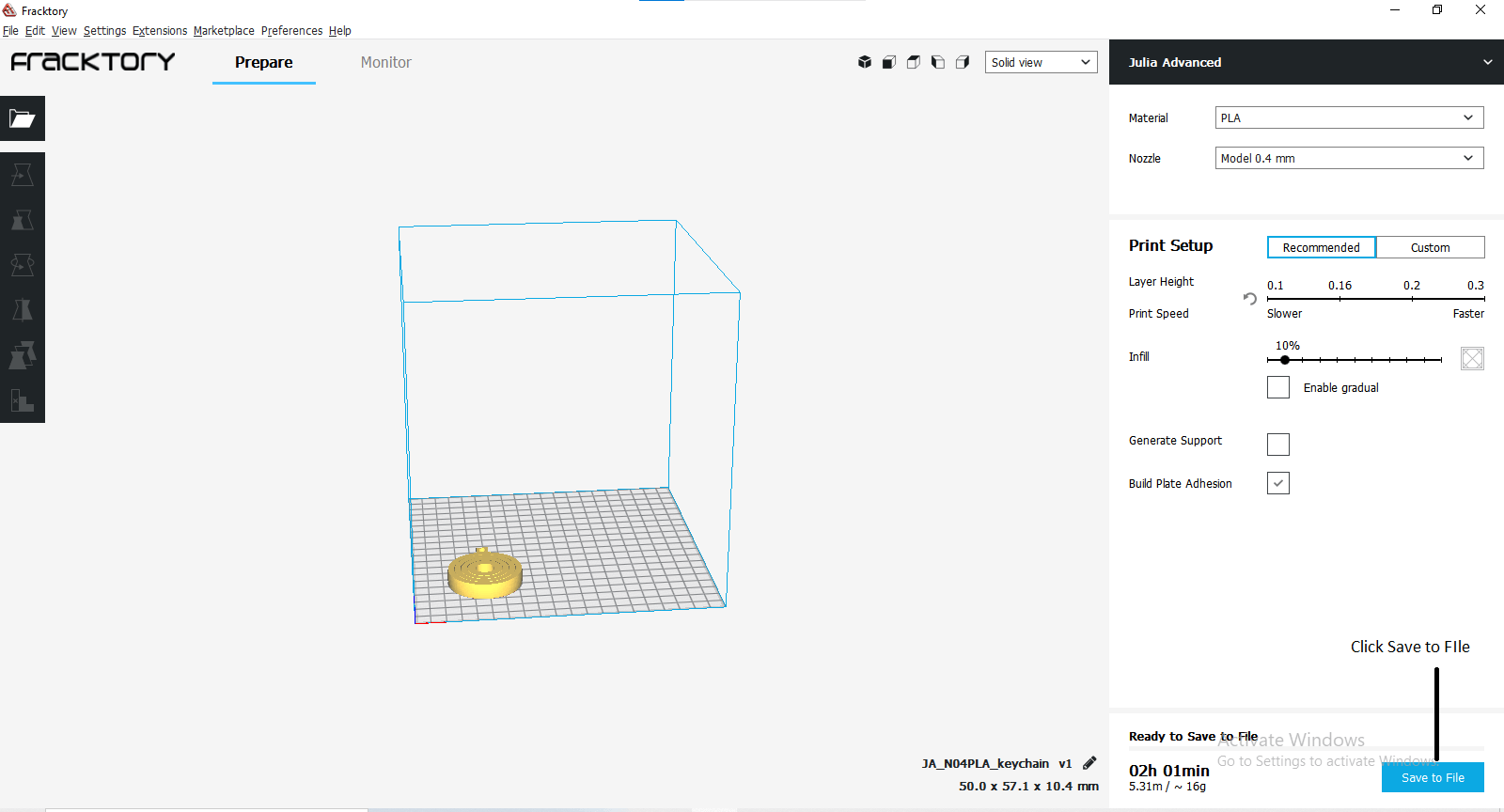Open the Material PLA dropdown
The height and width of the screenshot is (812, 1504).
click(x=1350, y=117)
